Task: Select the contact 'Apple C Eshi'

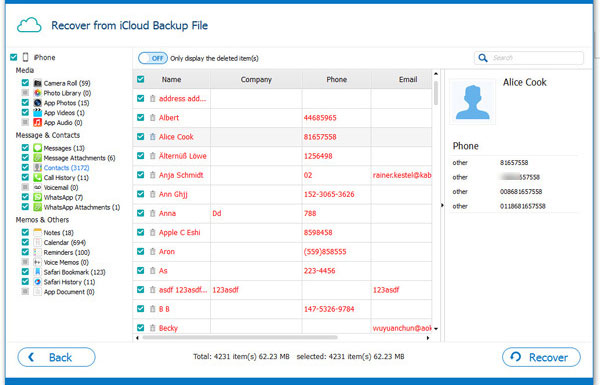Action: tap(179, 232)
